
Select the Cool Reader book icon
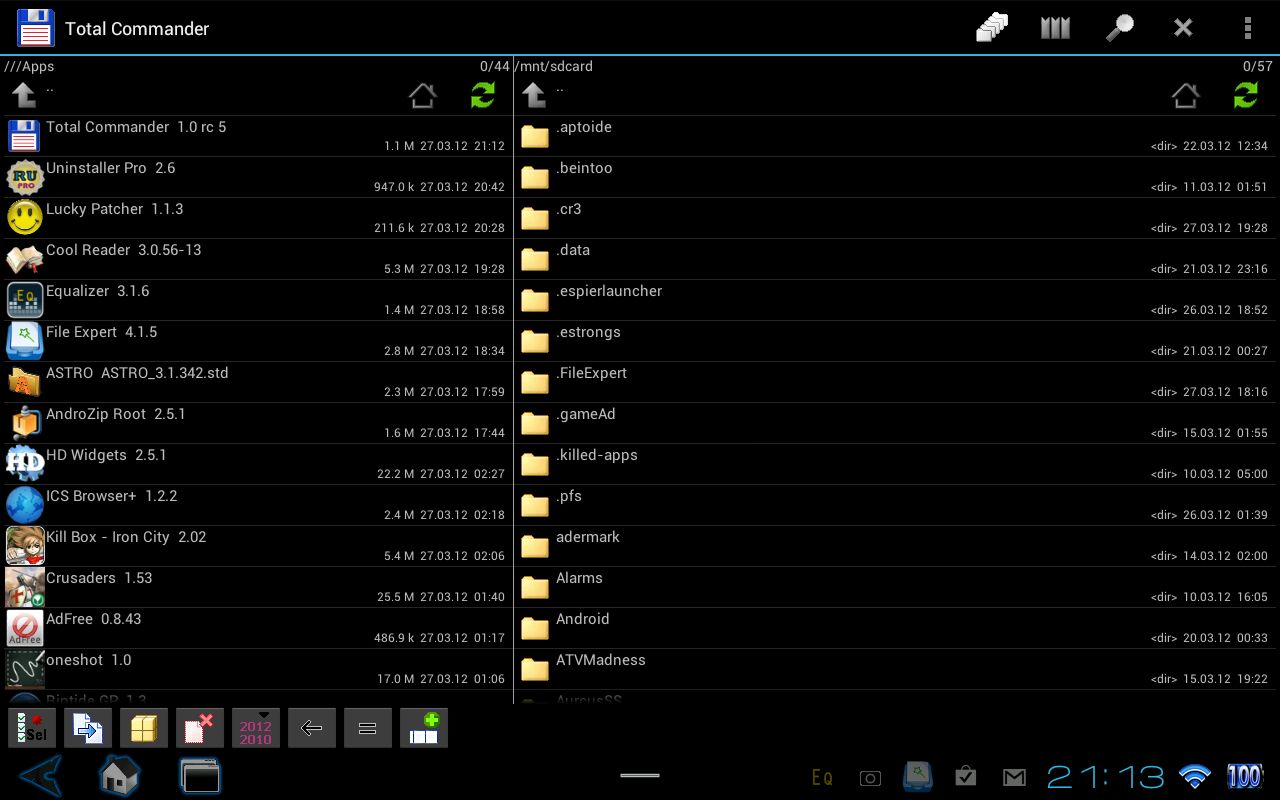click(x=25, y=259)
